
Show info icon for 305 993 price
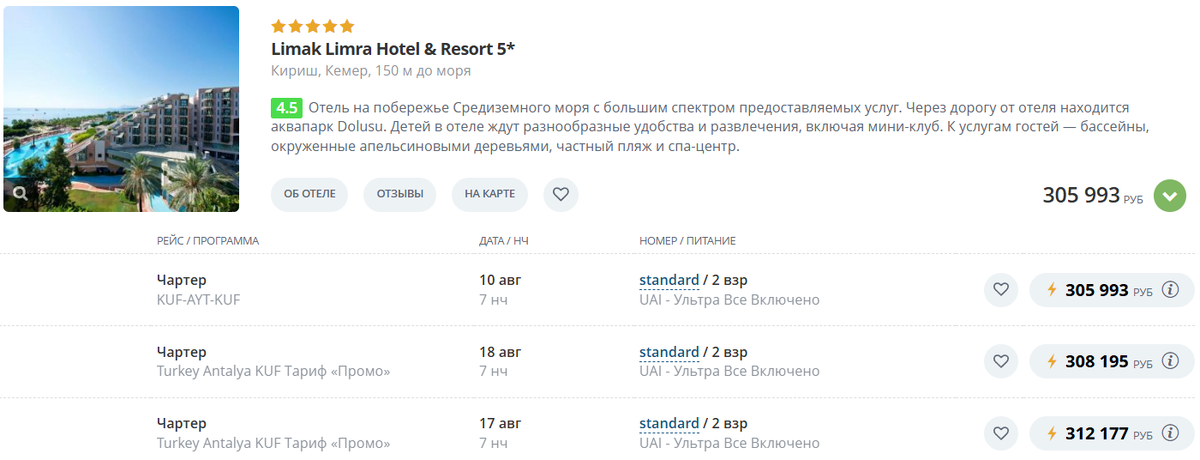(1171, 290)
